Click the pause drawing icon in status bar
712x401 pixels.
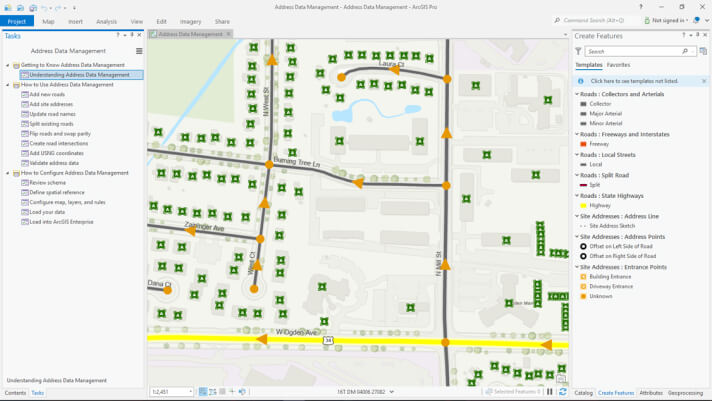coord(549,391)
